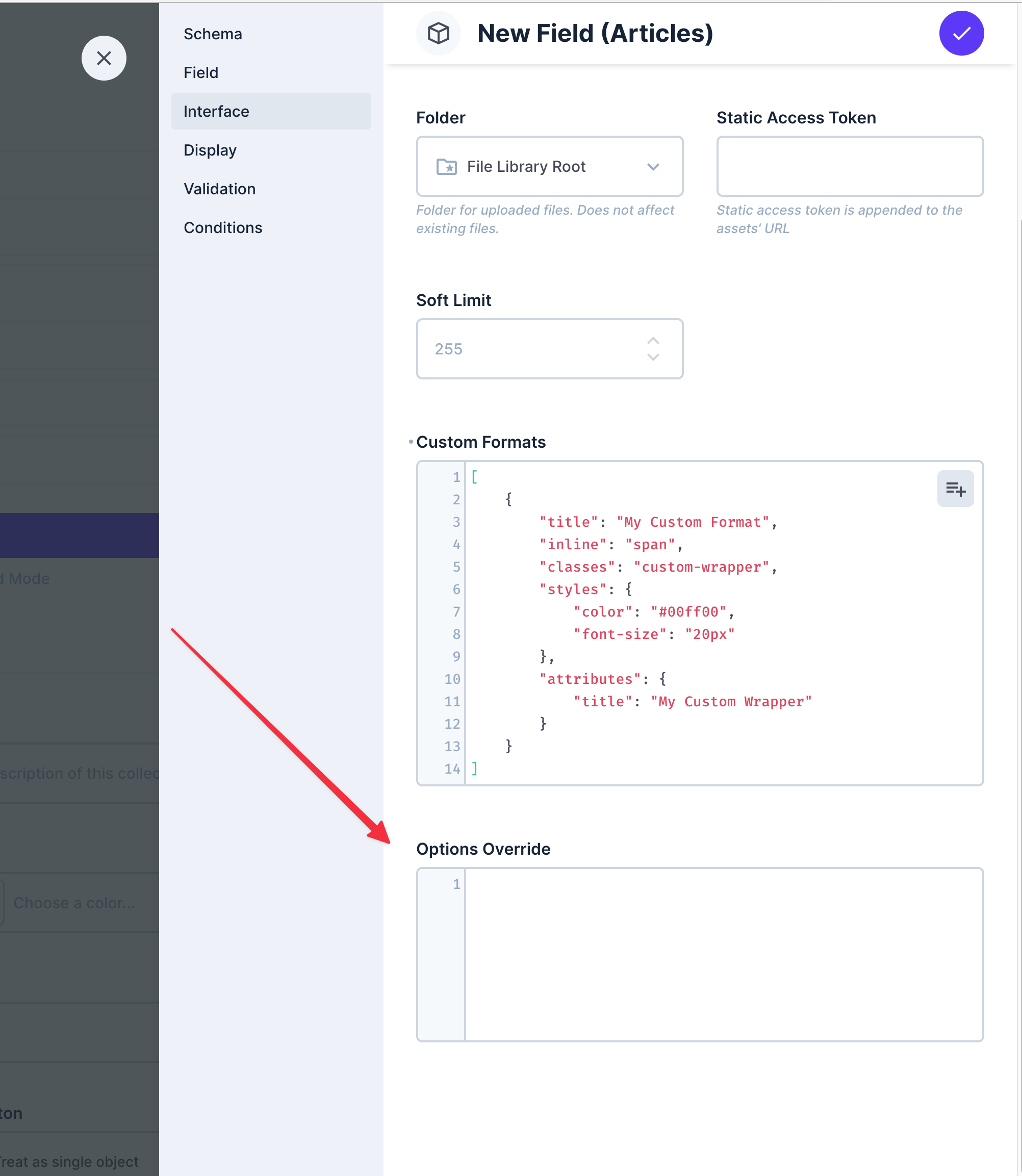Click into the Soft Limit number field

pyautogui.click(x=550, y=349)
